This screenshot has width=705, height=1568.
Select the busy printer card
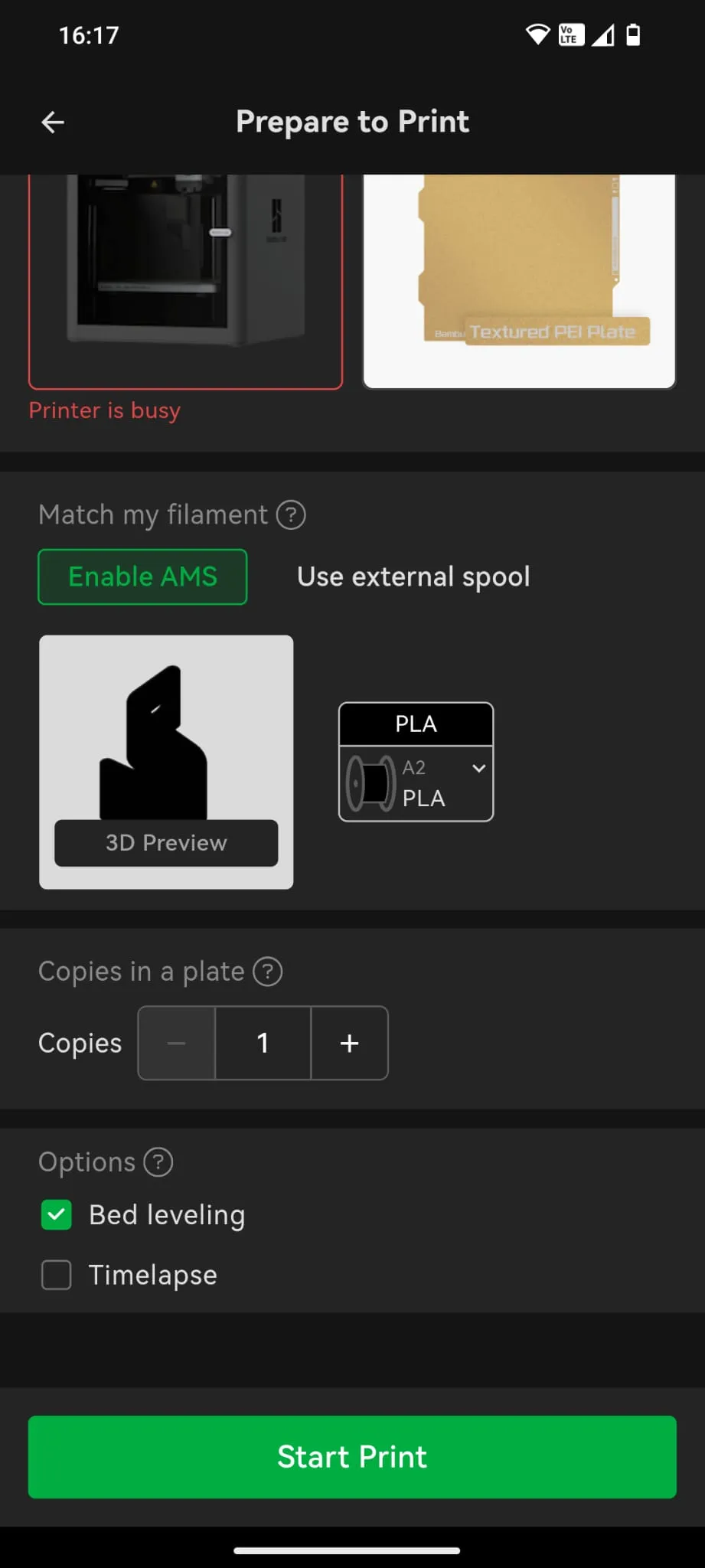coord(185,281)
